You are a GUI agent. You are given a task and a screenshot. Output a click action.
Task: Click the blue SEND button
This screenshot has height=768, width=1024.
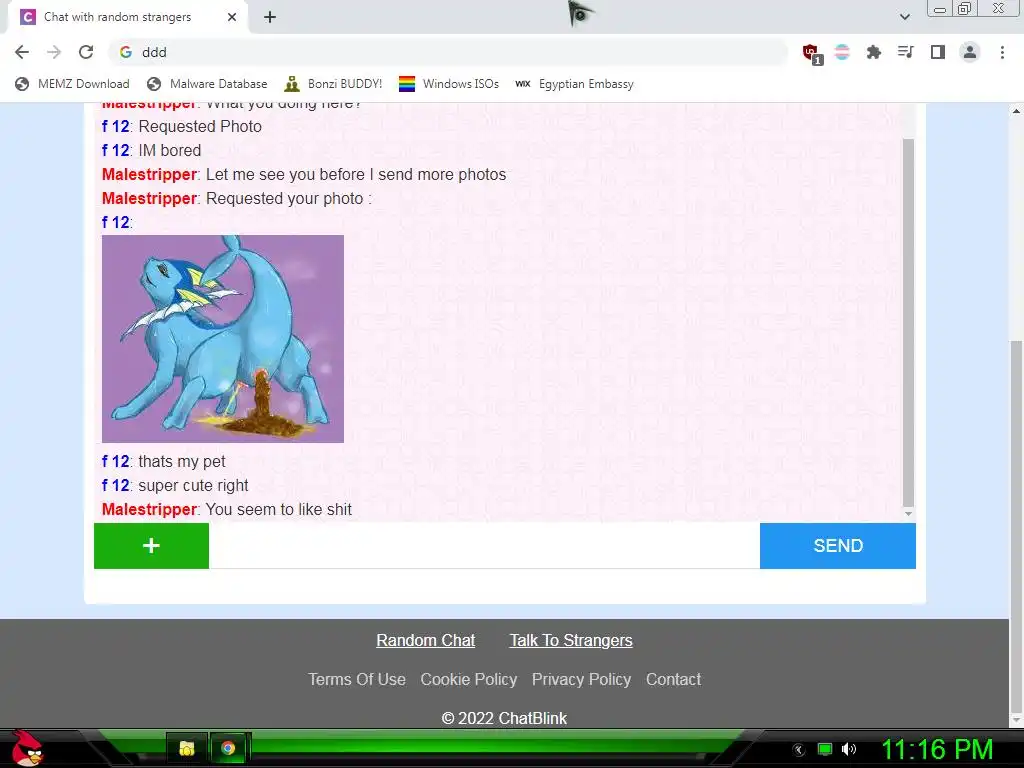838,546
